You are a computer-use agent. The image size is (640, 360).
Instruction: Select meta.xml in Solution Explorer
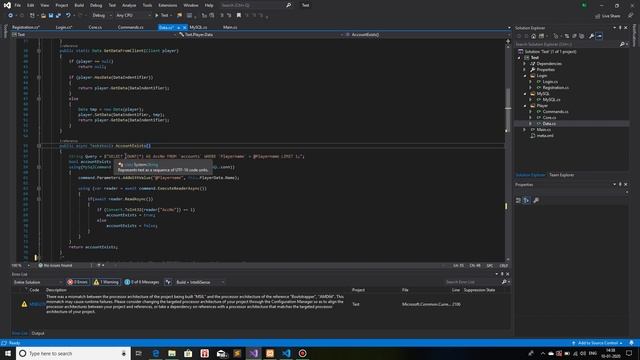click(x=545, y=136)
